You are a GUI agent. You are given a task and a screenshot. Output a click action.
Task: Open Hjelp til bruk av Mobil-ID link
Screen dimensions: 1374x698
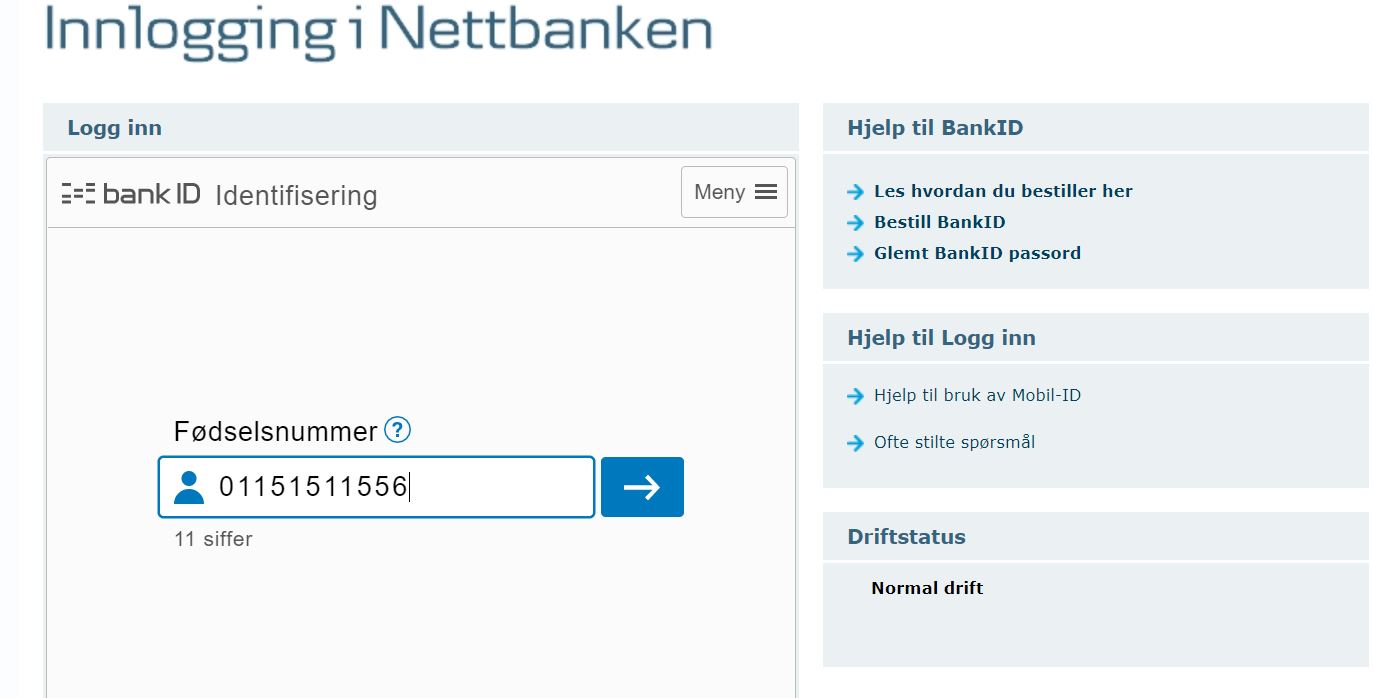977,395
